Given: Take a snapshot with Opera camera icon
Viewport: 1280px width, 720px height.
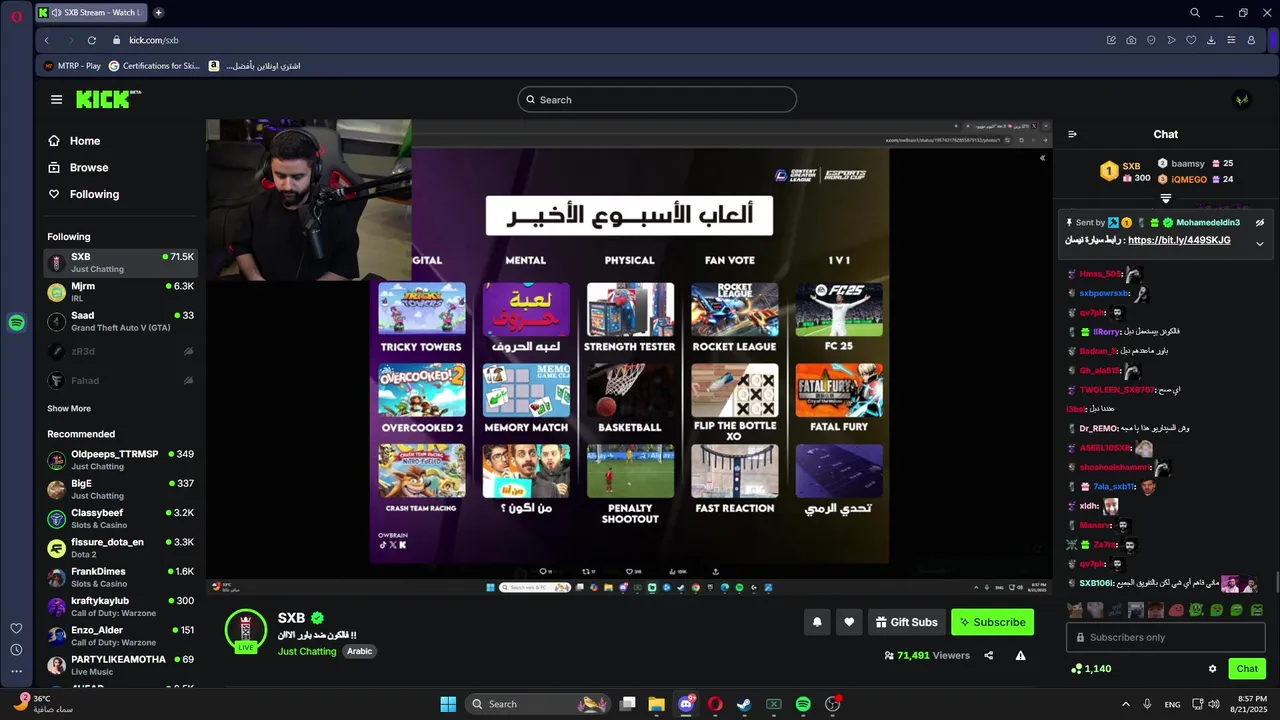Looking at the screenshot, I should [1131, 40].
